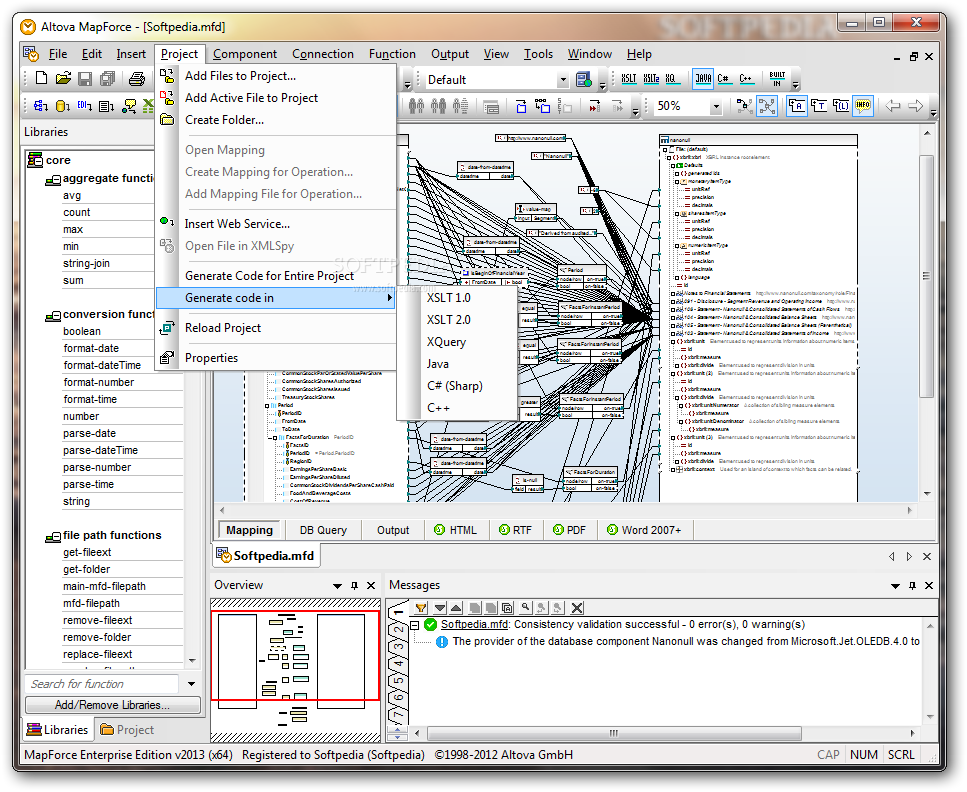967x792 pixels.
Task: Open Softpedia.mfd document tab
Action: click(266, 556)
